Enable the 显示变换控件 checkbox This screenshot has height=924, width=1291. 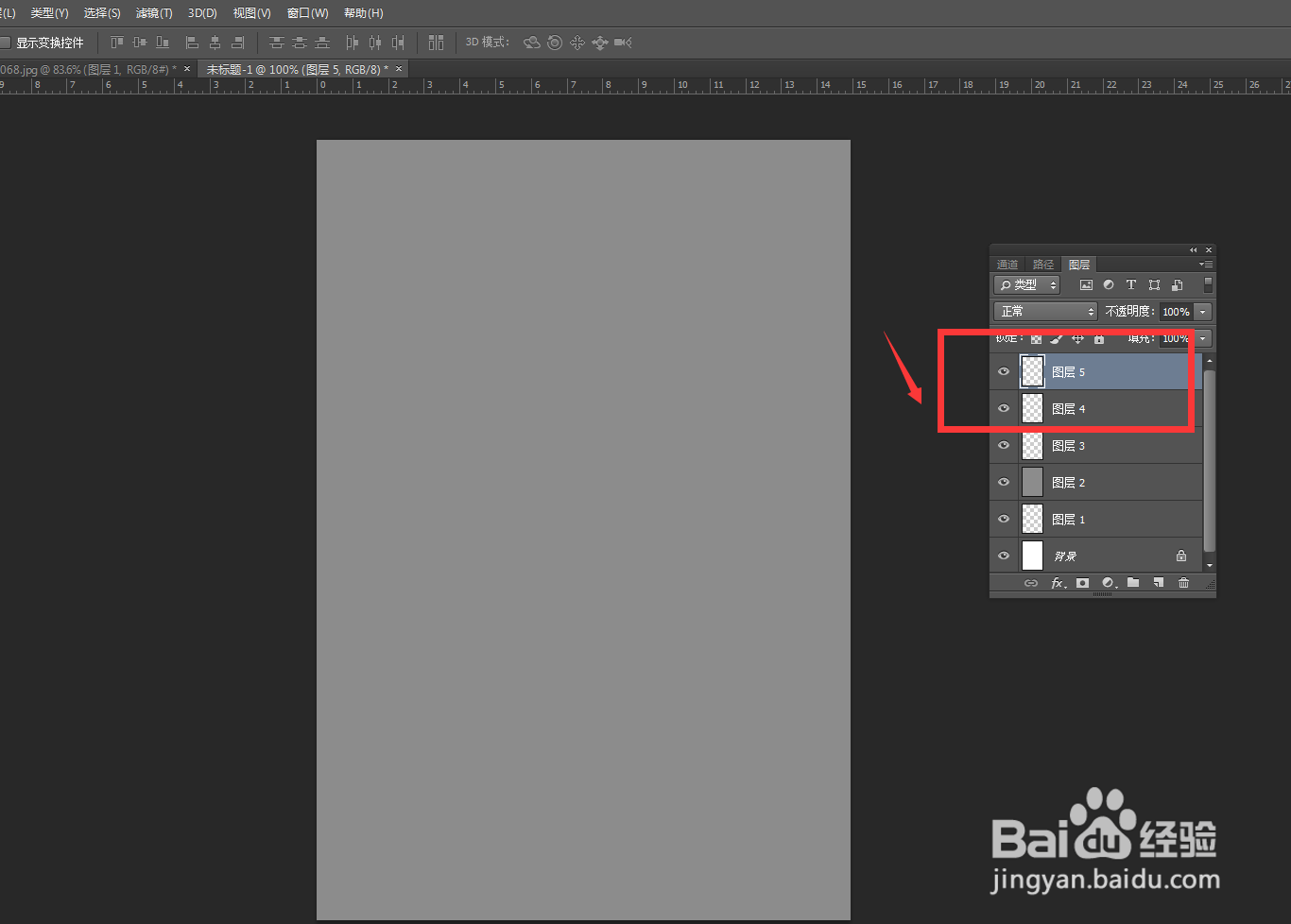pyautogui.click(x=5, y=43)
